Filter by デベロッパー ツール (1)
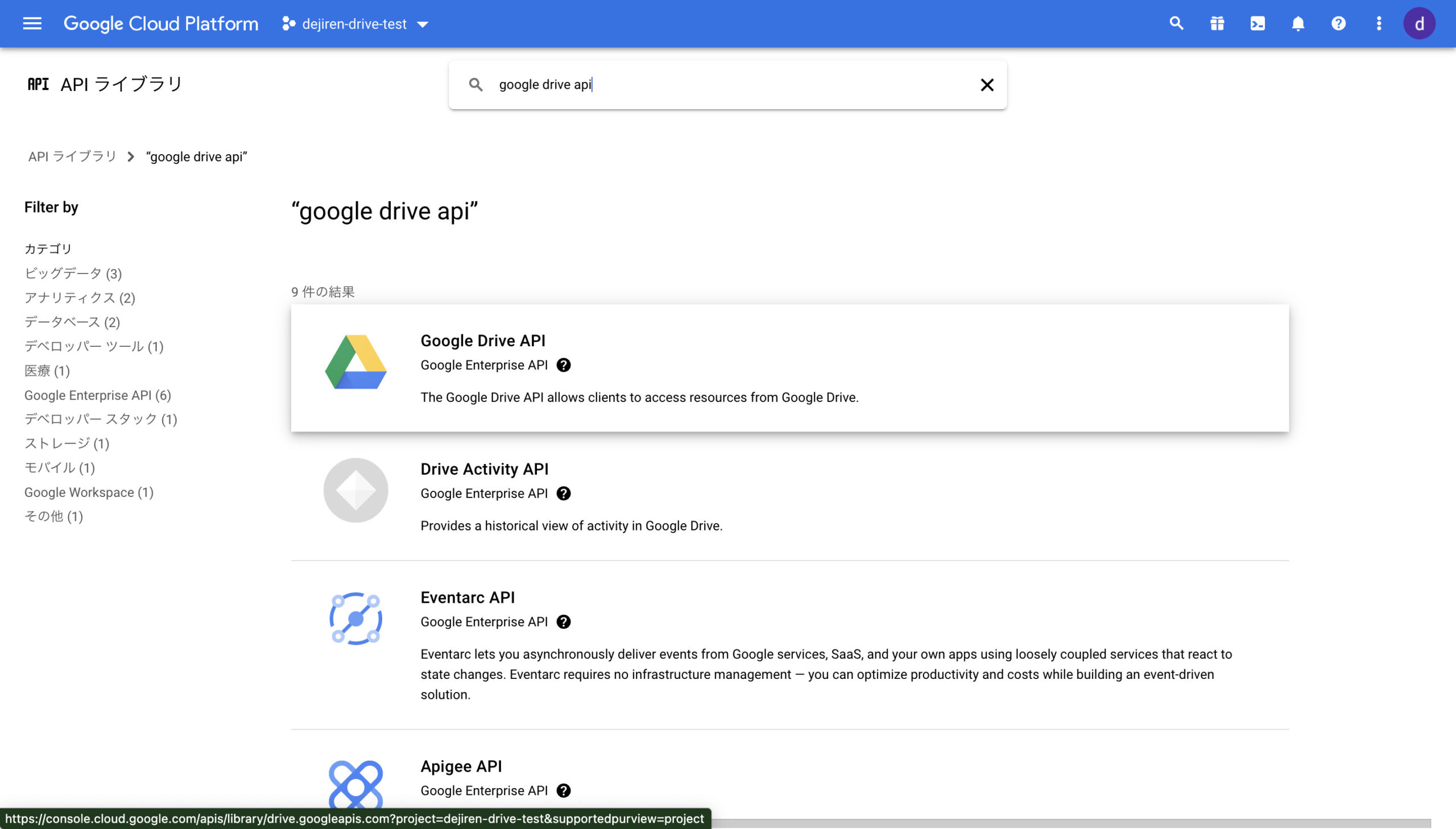Image resolution: width=1456 pixels, height=829 pixels. pos(94,346)
